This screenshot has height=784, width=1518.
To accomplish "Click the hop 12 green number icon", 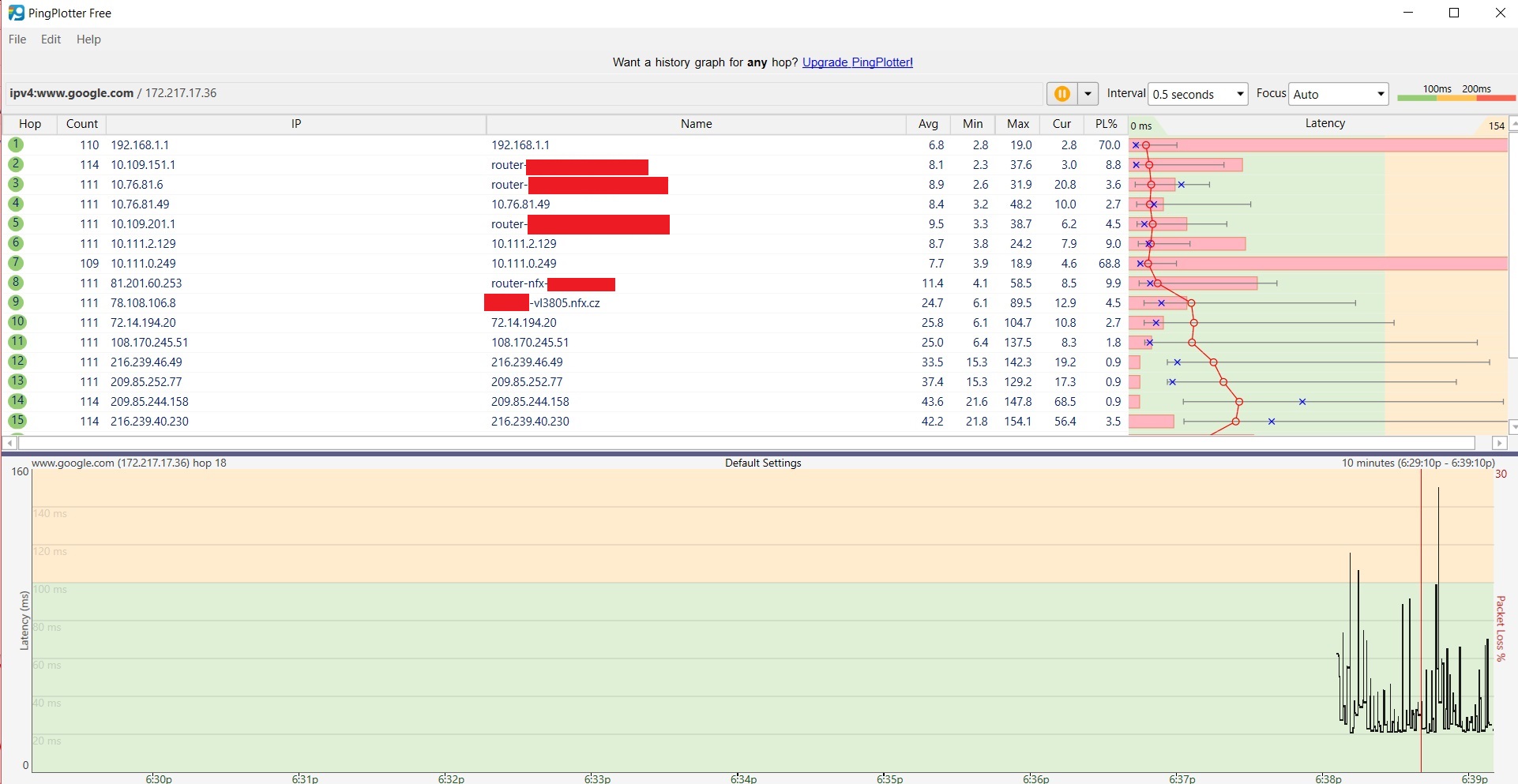I will (17, 362).
